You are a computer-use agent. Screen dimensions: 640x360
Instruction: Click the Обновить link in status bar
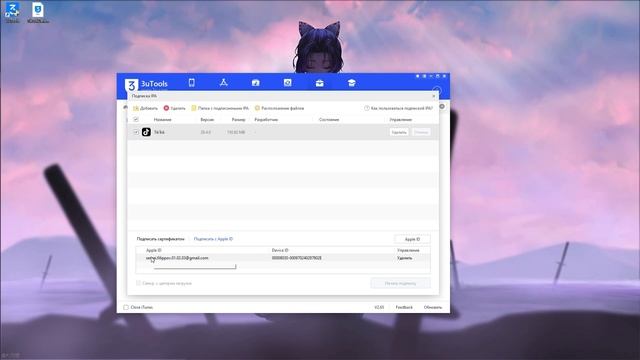(x=433, y=307)
